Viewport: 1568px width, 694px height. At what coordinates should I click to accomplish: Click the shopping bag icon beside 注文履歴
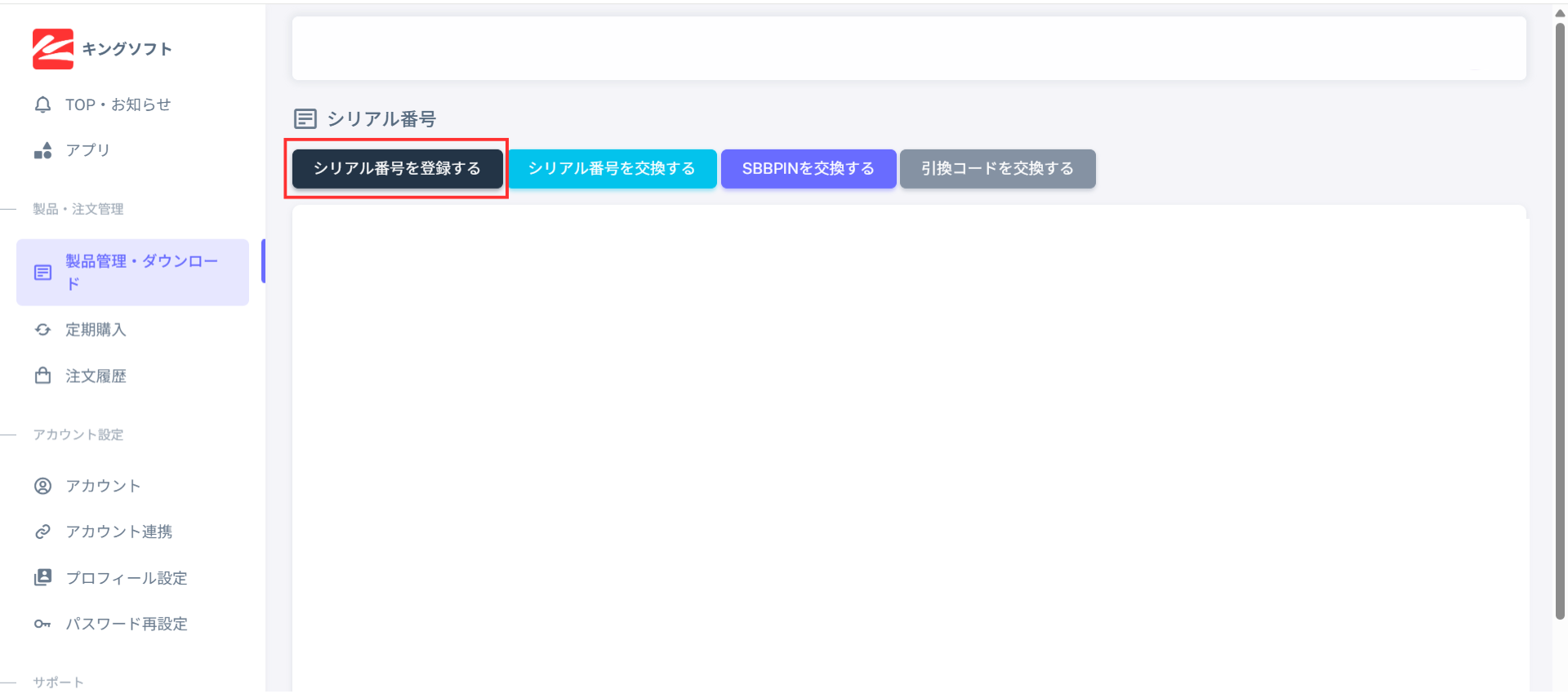42,376
